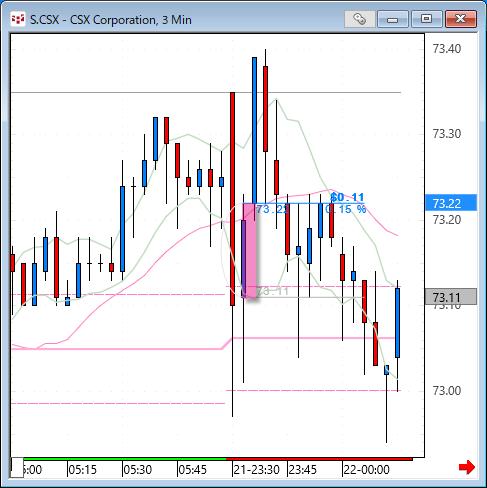Click the 23:45 time axis label
Viewport: 487px width, 488px height.
pyautogui.click(x=302, y=470)
